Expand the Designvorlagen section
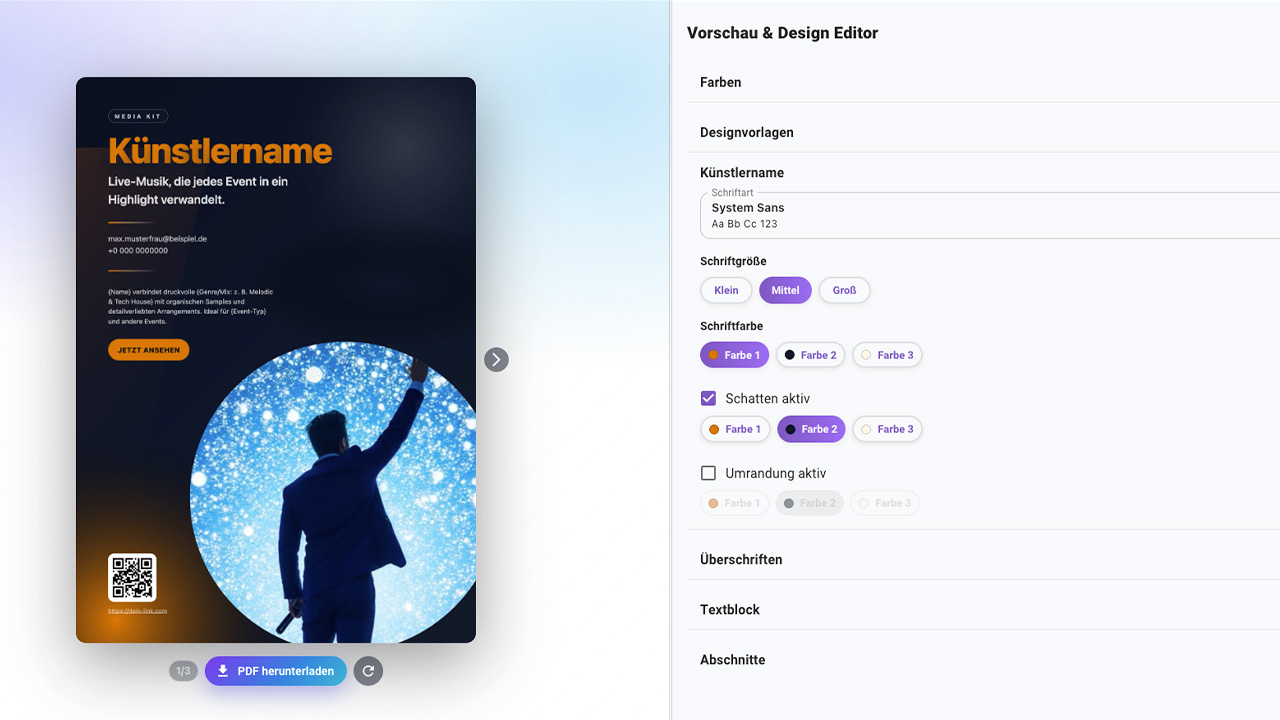Image resolution: width=1280 pixels, height=720 pixels. [x=983, y=132]
